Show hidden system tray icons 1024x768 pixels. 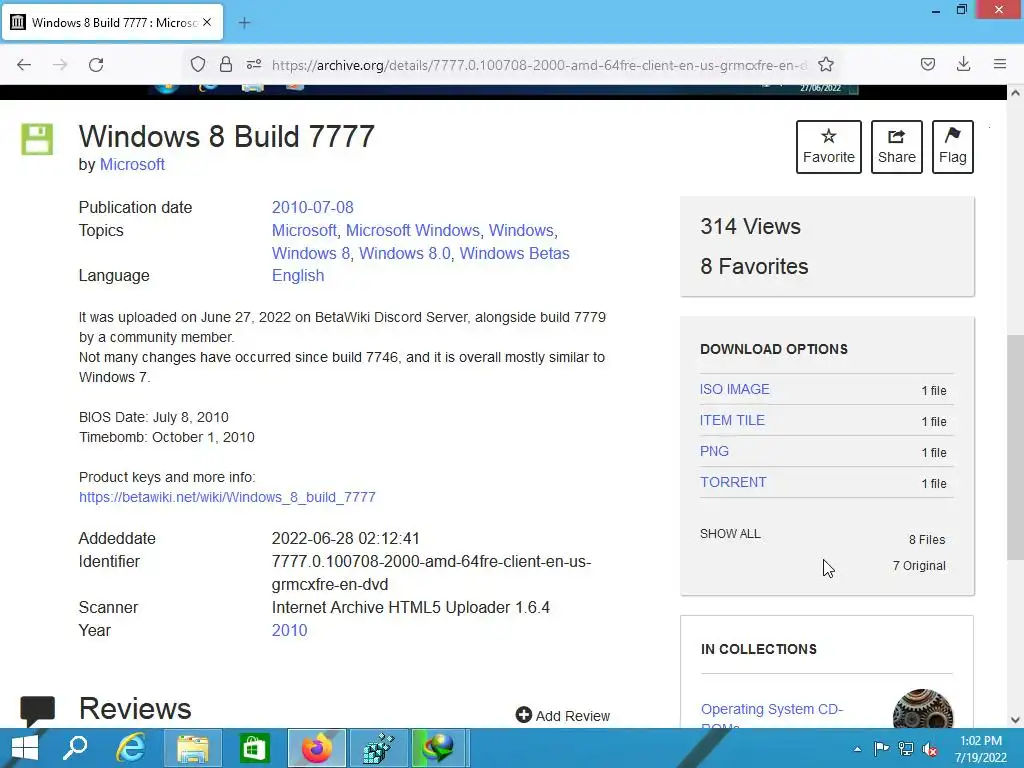(857, 749)
